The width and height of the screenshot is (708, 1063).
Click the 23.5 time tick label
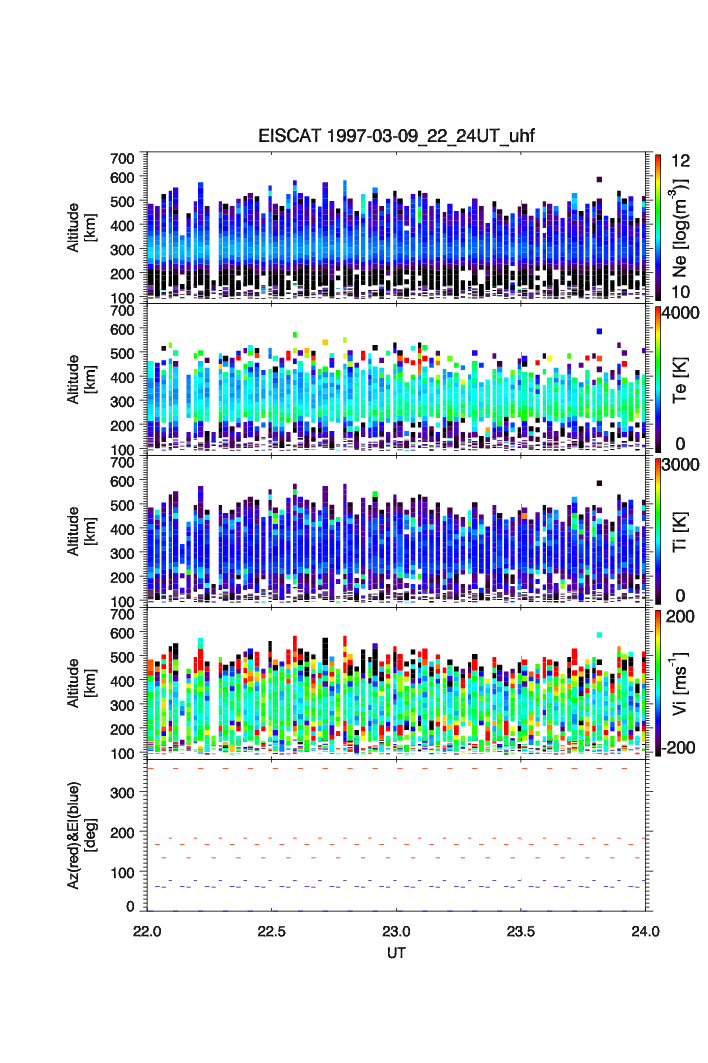[x=521, y=931]
